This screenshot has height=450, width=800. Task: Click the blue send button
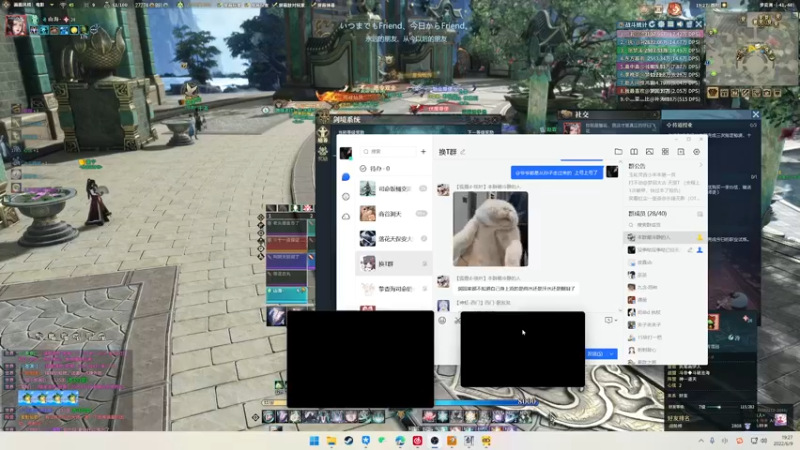[596, 354]
